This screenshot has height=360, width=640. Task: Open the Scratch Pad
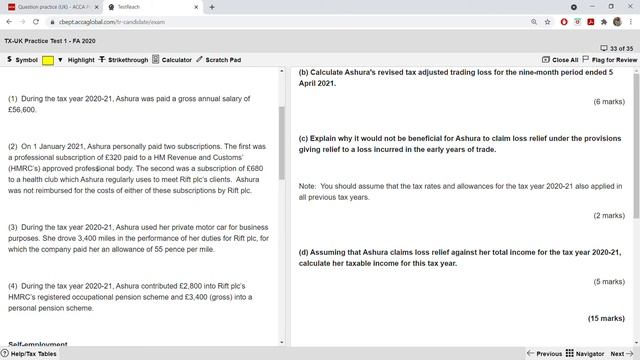[x=218, y=60]
